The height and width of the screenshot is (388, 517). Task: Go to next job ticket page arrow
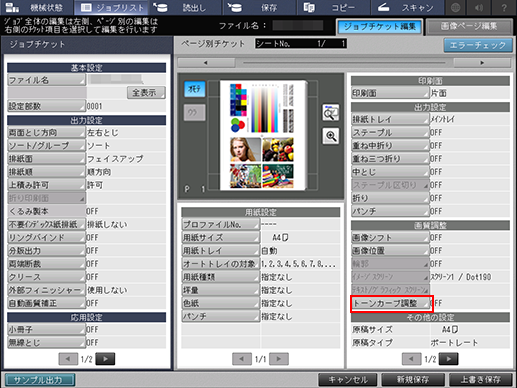[105, 359]
